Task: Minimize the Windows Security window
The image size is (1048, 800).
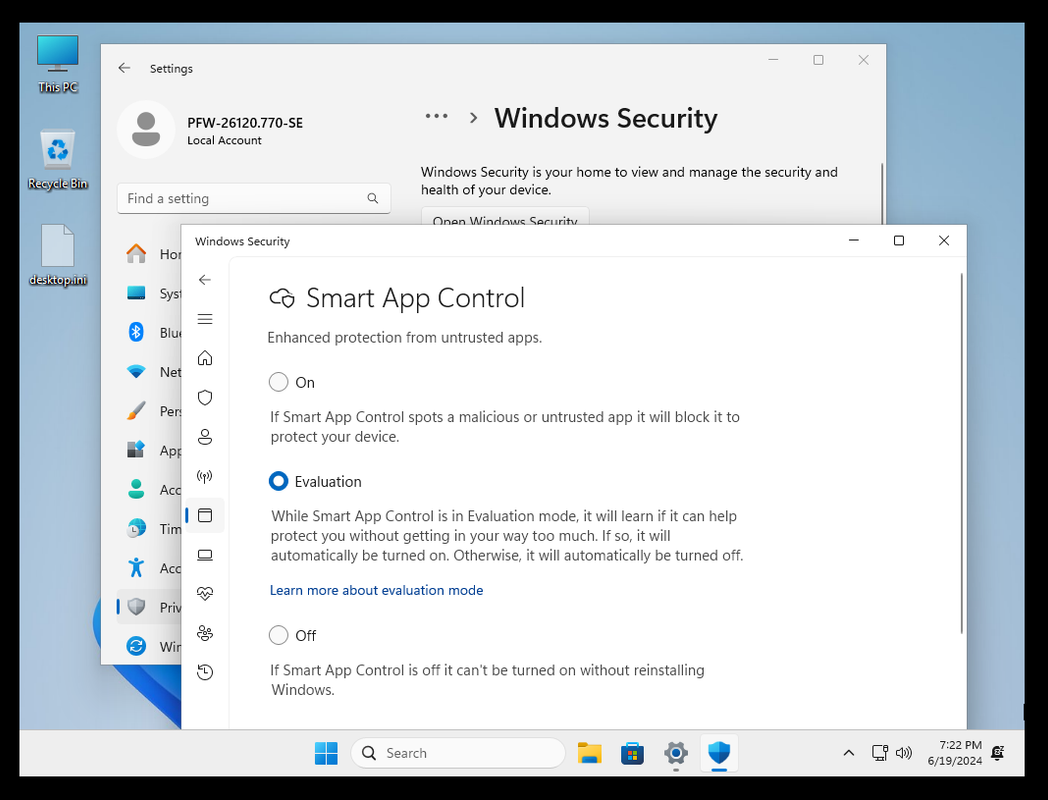Action: [x=854, y=241]
